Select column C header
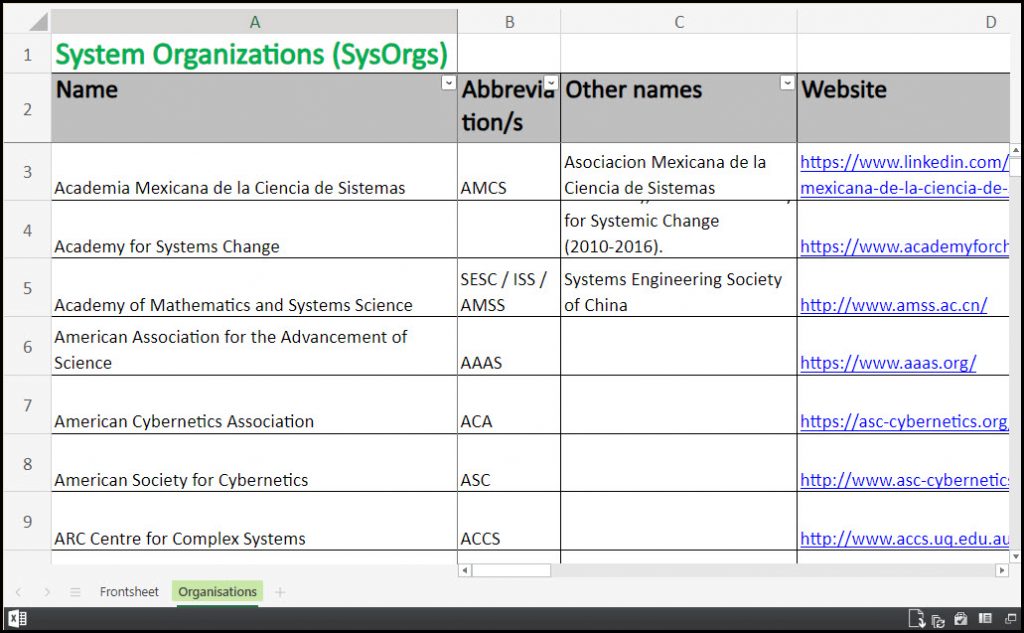 [x=678, y=22]
